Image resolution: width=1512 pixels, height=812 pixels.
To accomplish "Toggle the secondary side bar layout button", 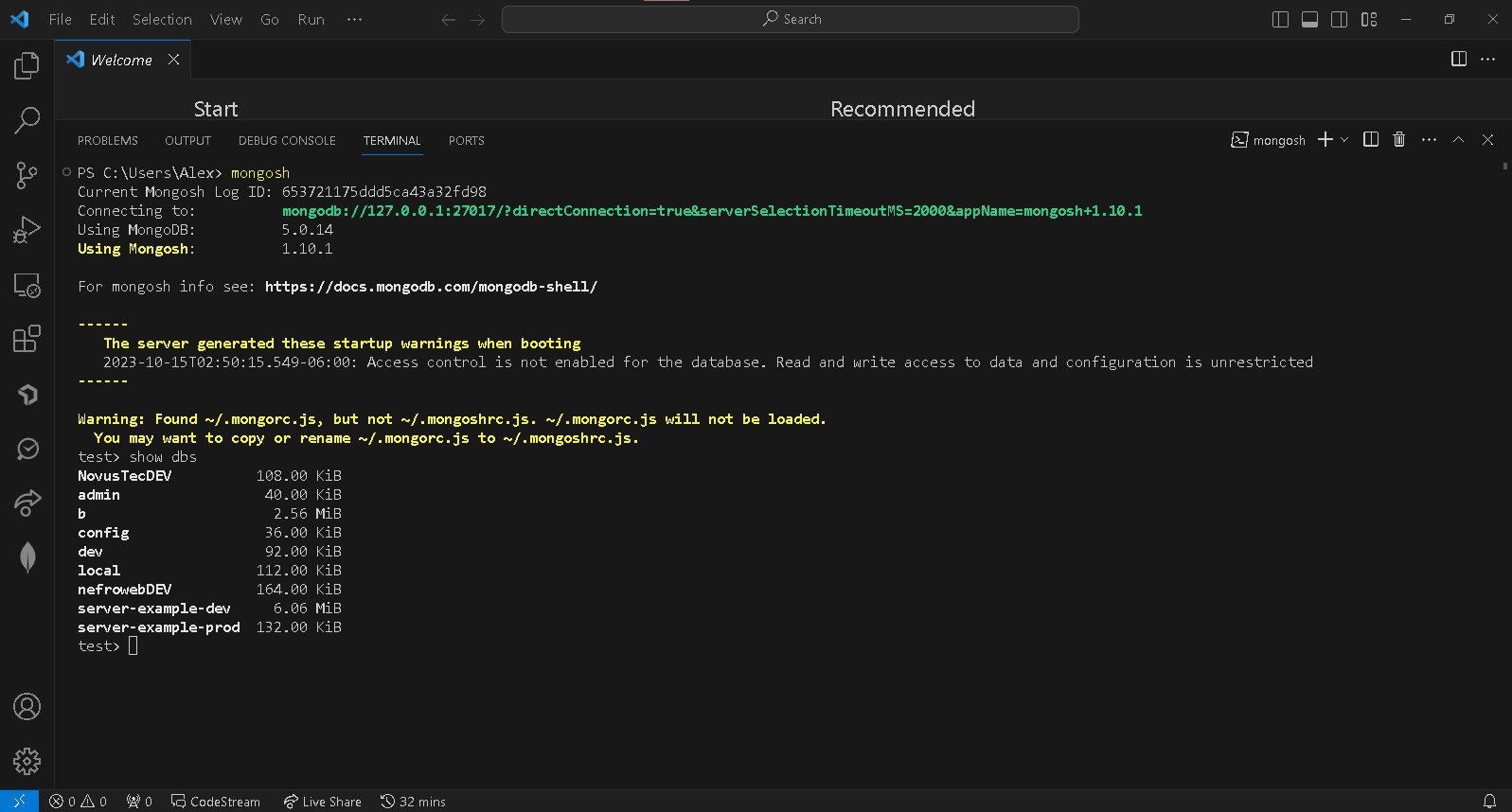I will tap(1339, 20).
